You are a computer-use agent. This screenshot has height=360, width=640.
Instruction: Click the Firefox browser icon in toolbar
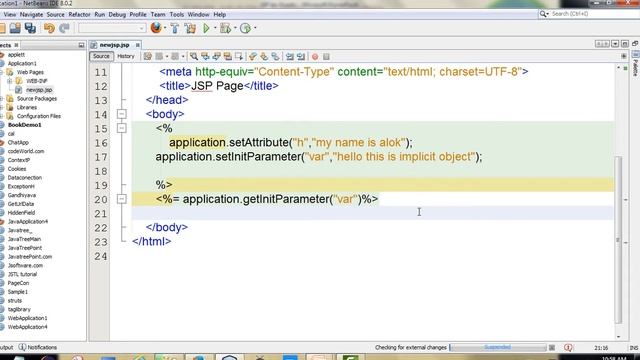(156, 28)
